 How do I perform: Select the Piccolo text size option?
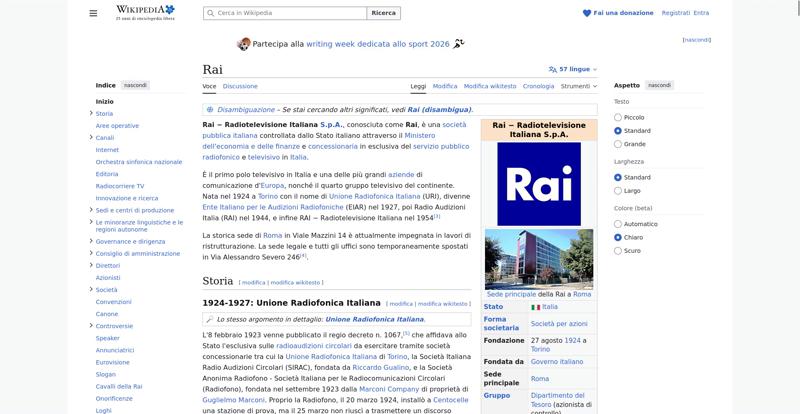point(618,117)
